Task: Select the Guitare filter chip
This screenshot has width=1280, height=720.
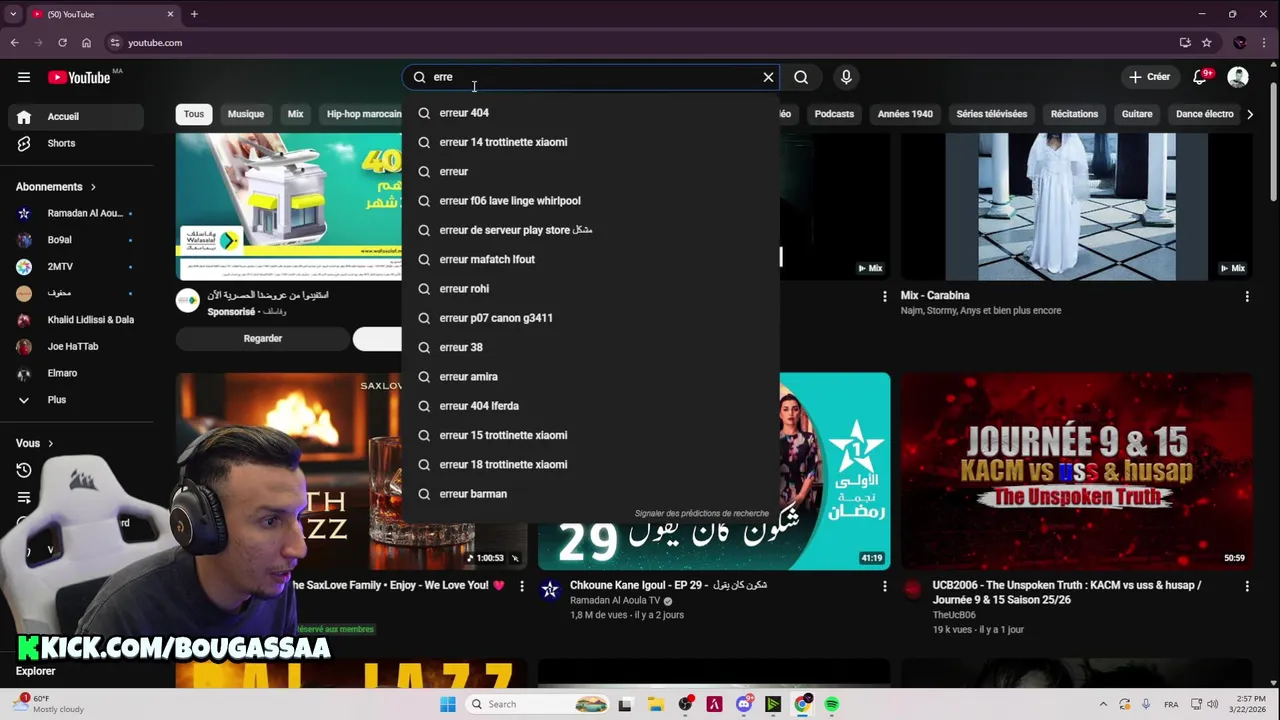Action: tap(1137, 114)
